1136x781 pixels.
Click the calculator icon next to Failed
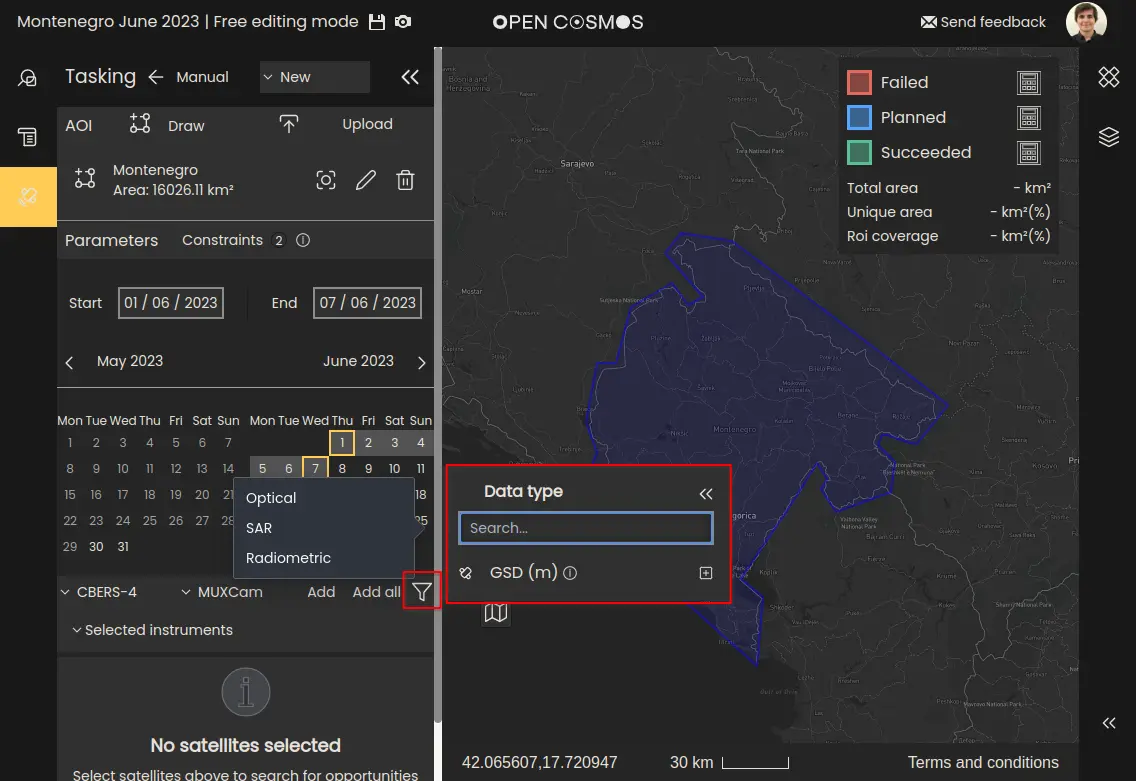(x=1028, y=83)
